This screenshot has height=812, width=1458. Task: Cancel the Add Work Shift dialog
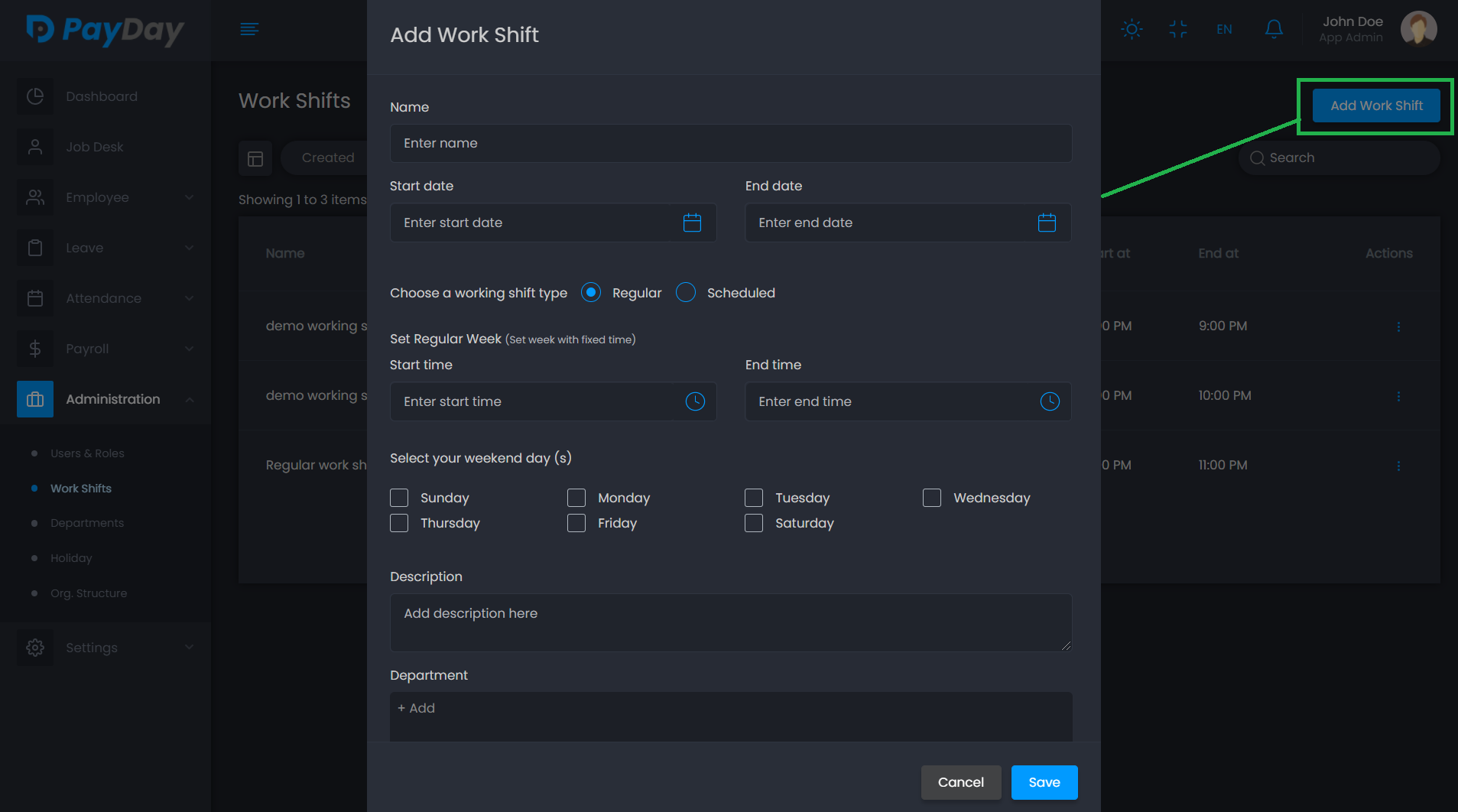coord(960,782)
